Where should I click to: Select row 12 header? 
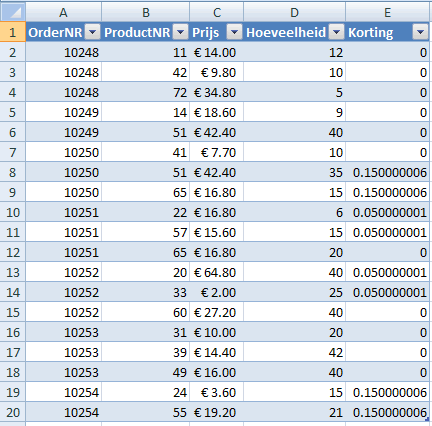[13, 252]
